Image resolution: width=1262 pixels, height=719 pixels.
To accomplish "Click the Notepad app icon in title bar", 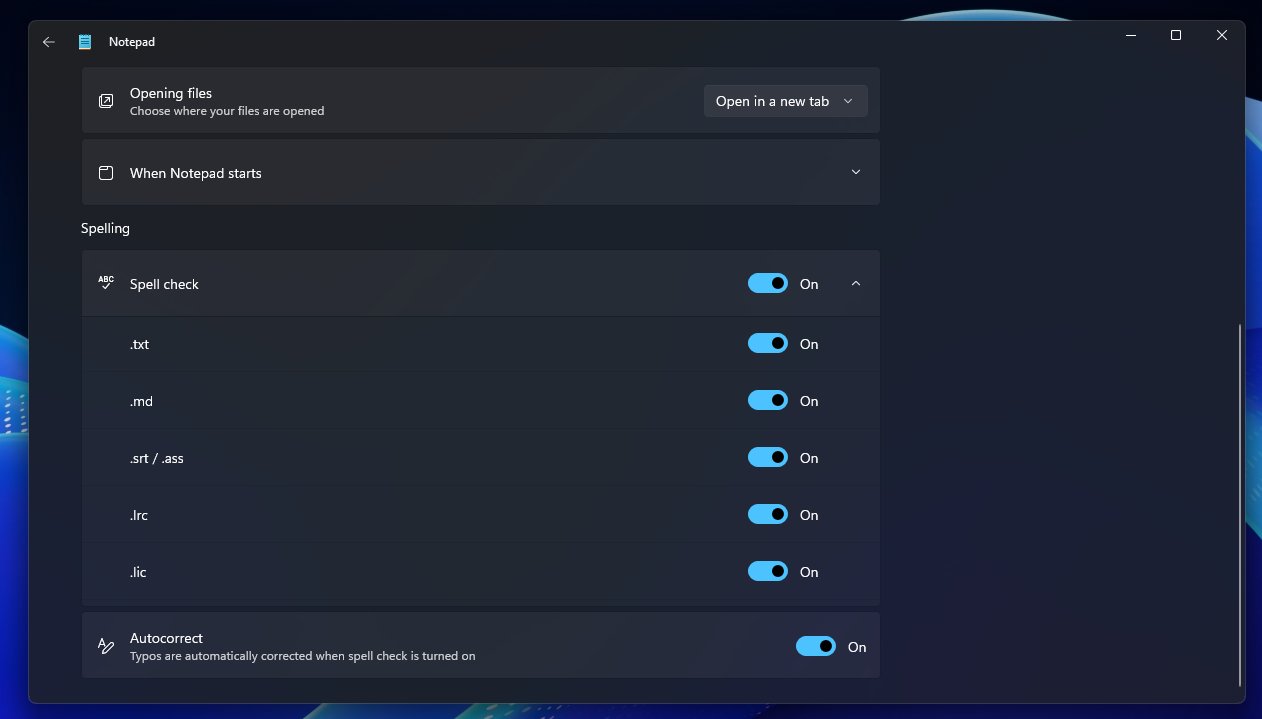I will pyautogui.click(x=85, y=42).
